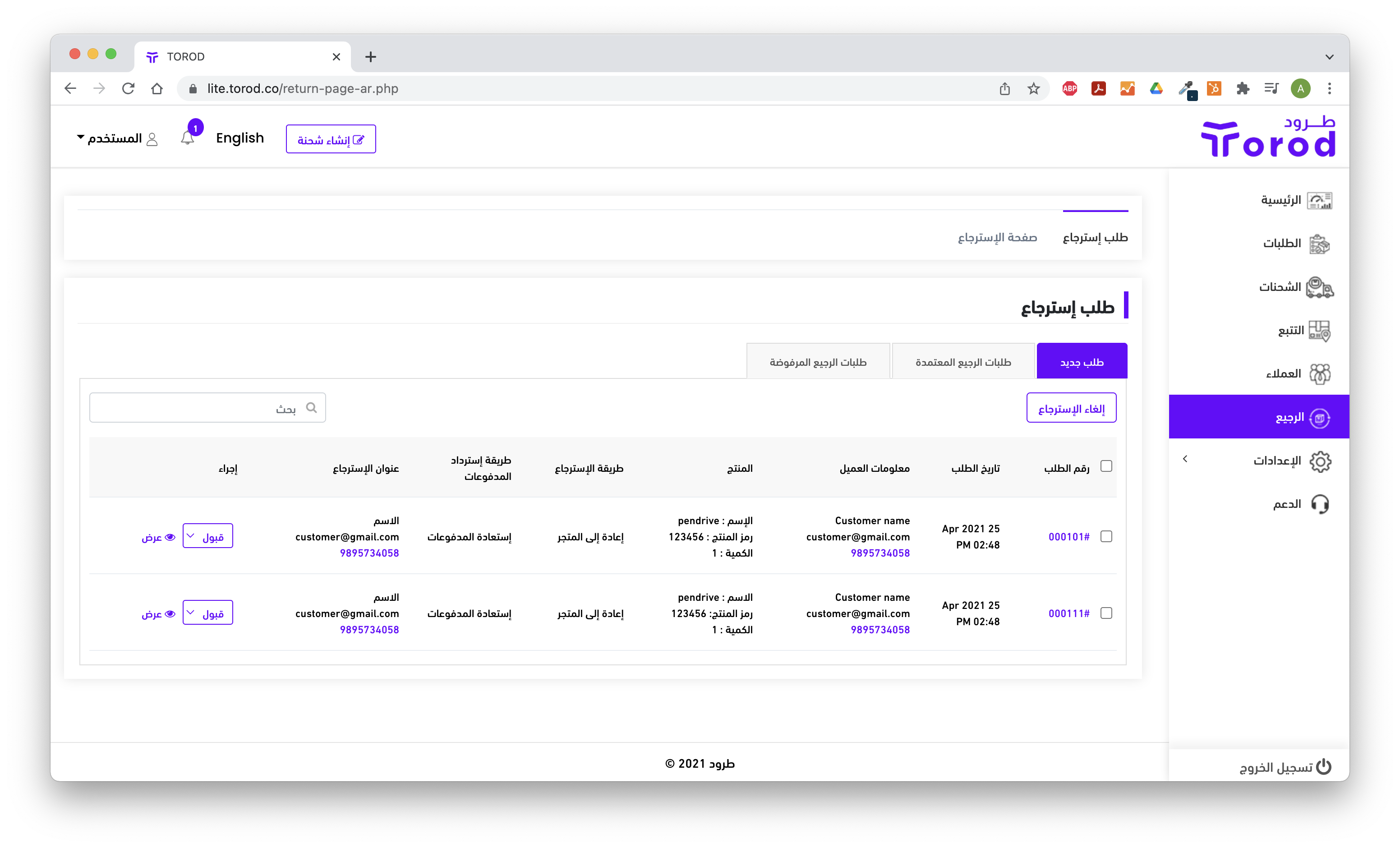Viewport: 1400px width, 848px height.
Task: Open the الشحنات shipments truck icon
Action: click(x=1319, y=287)
